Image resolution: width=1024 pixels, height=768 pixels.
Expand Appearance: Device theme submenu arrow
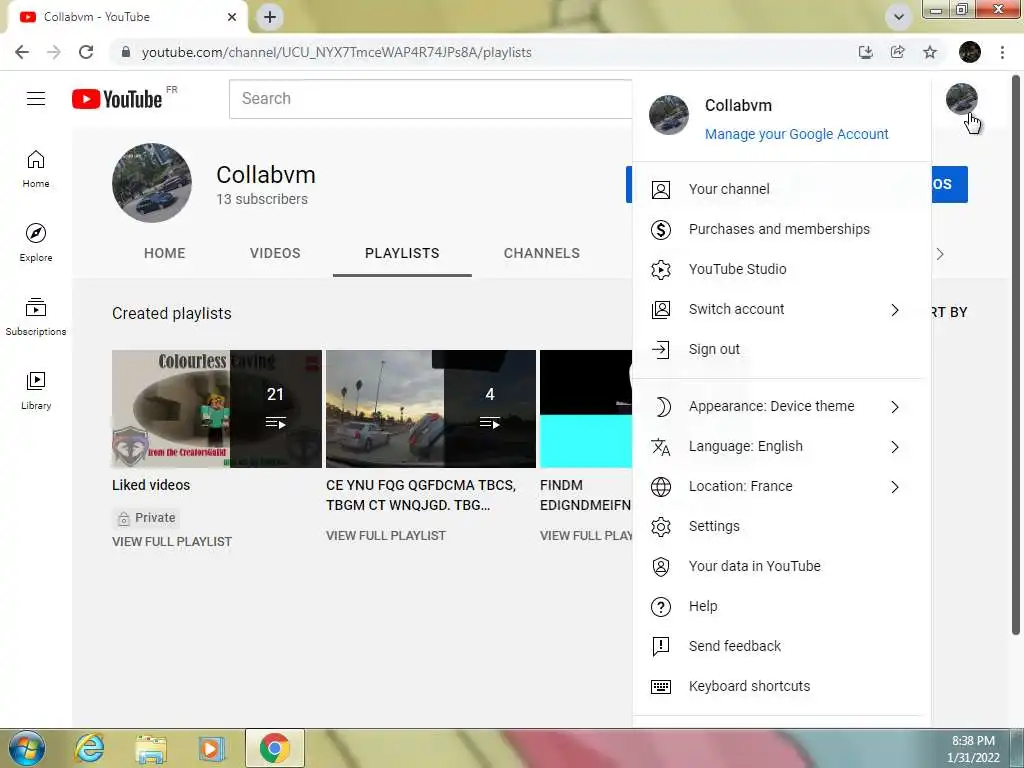[x=895, y=407]
